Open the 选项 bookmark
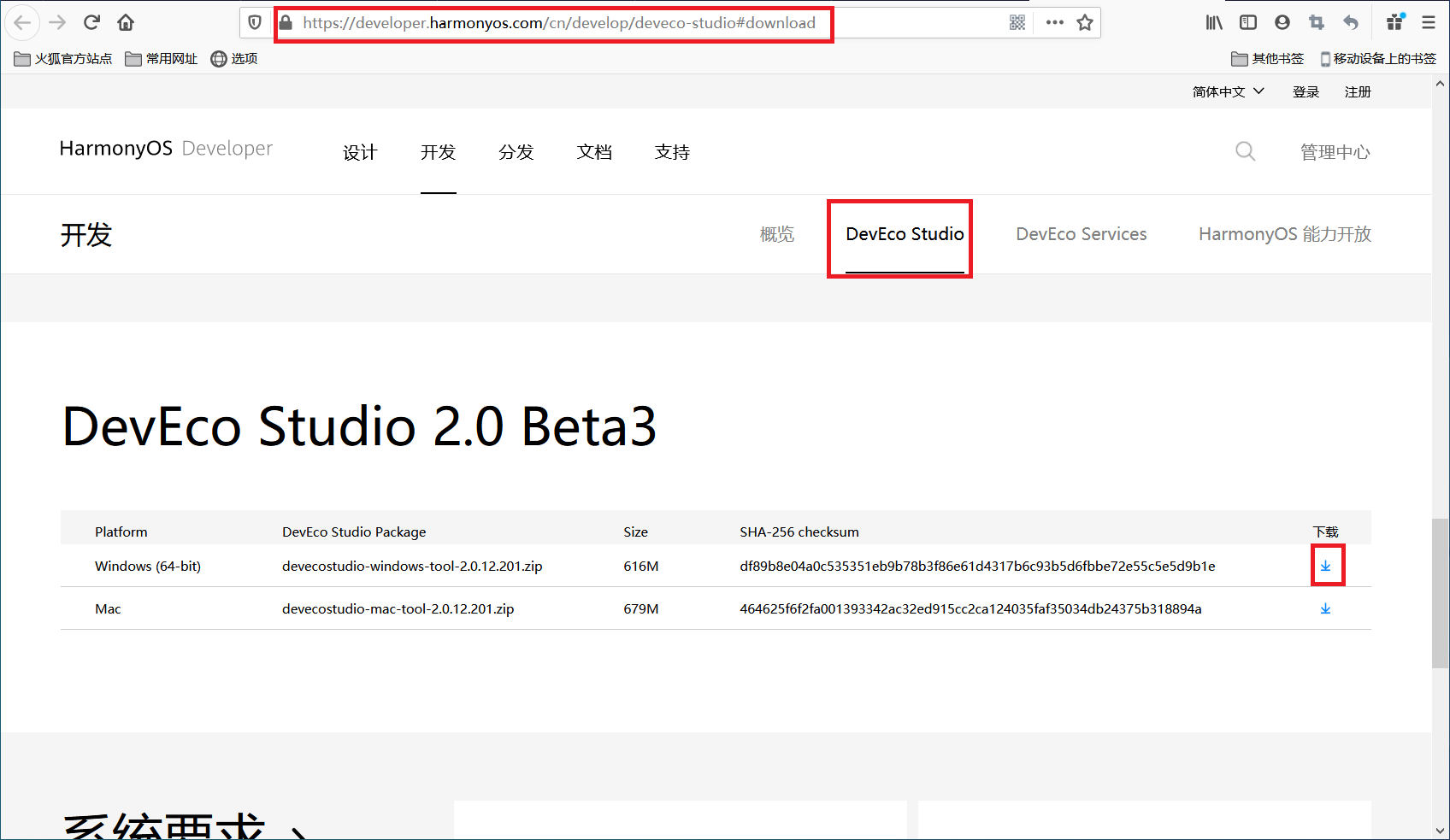Screen dimensions: 1450x840 coord(234,58)
